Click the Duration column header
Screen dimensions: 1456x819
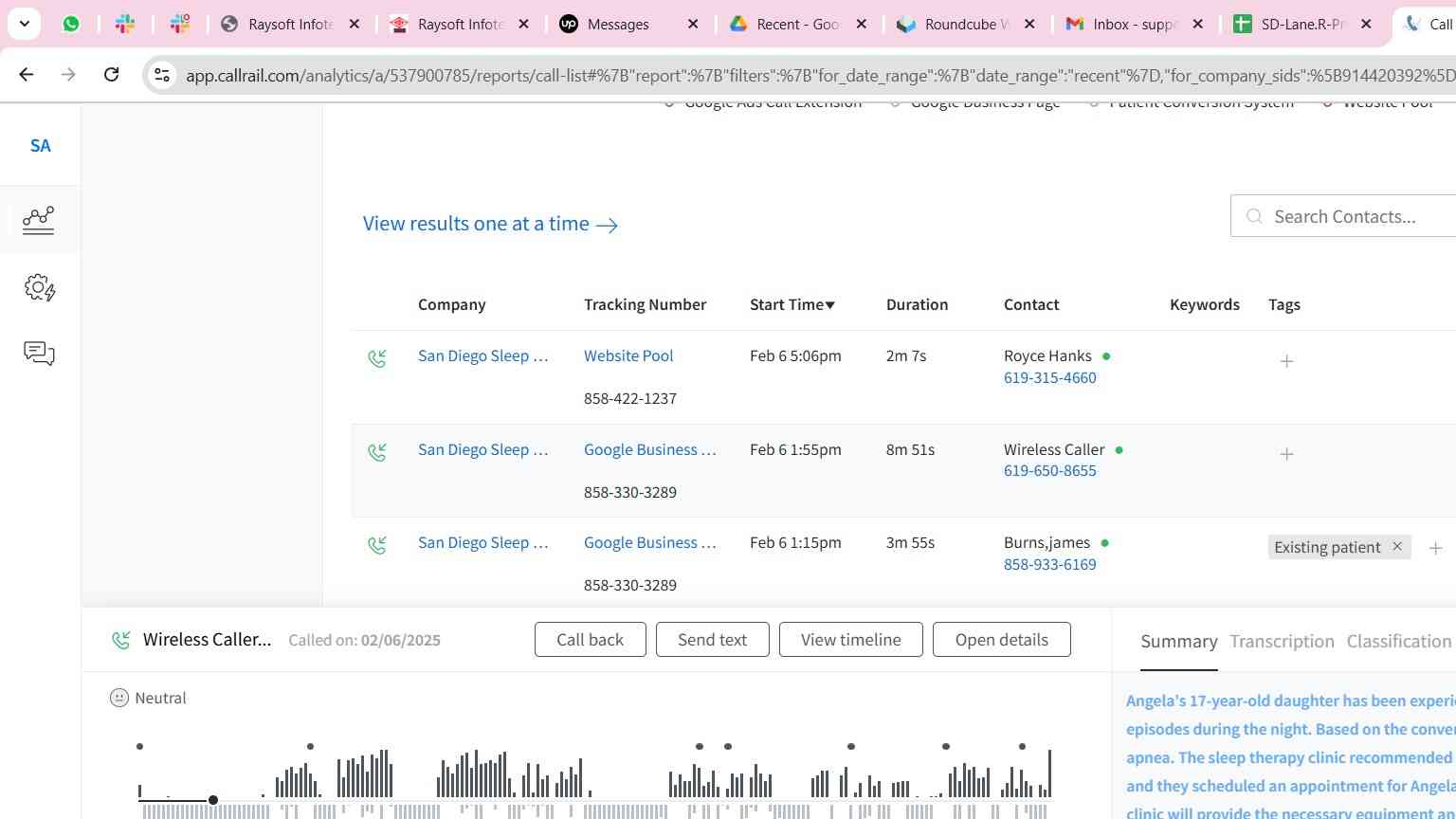[918, 304]
